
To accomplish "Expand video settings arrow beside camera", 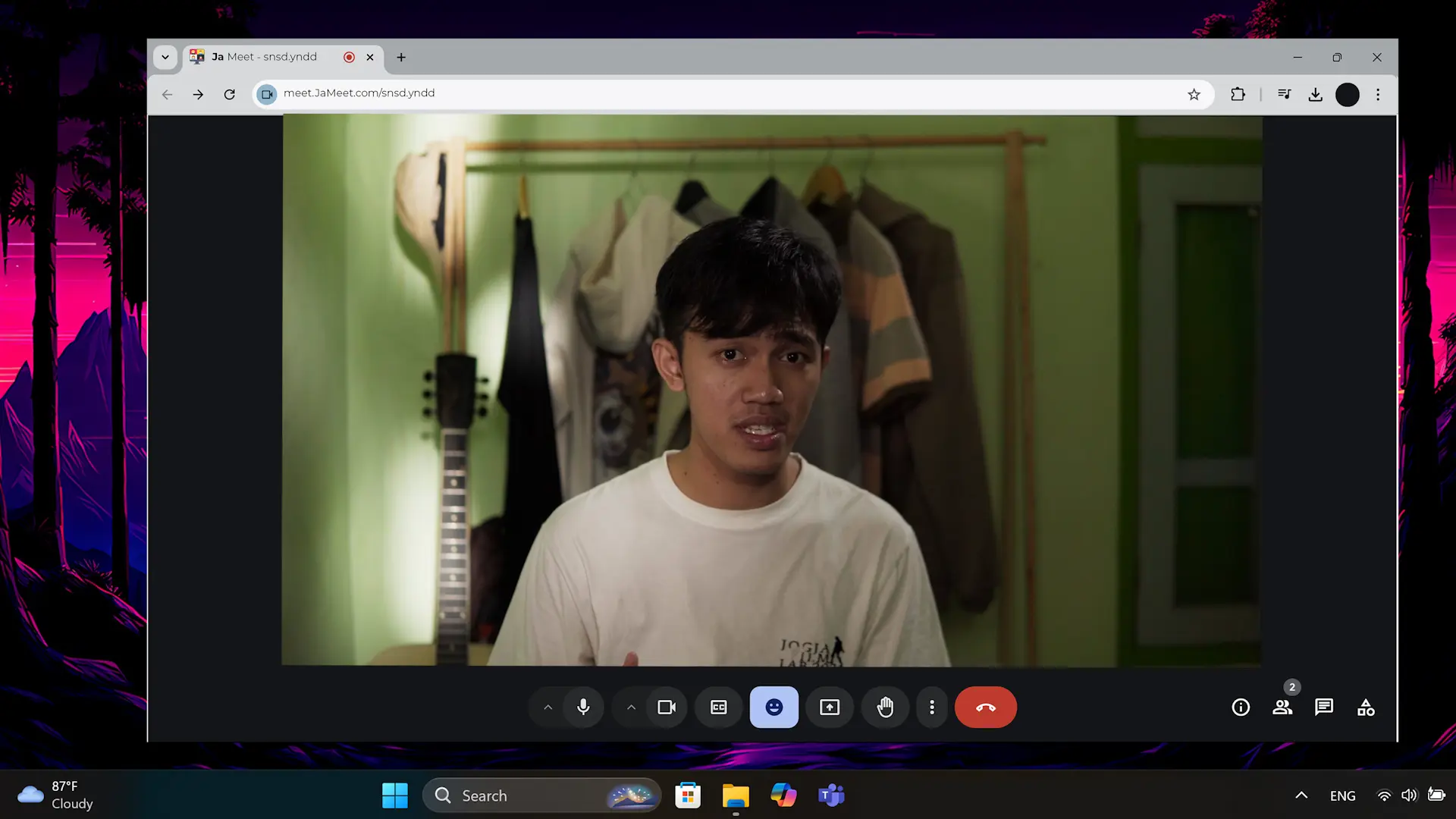I will click(x=631, y=707).
